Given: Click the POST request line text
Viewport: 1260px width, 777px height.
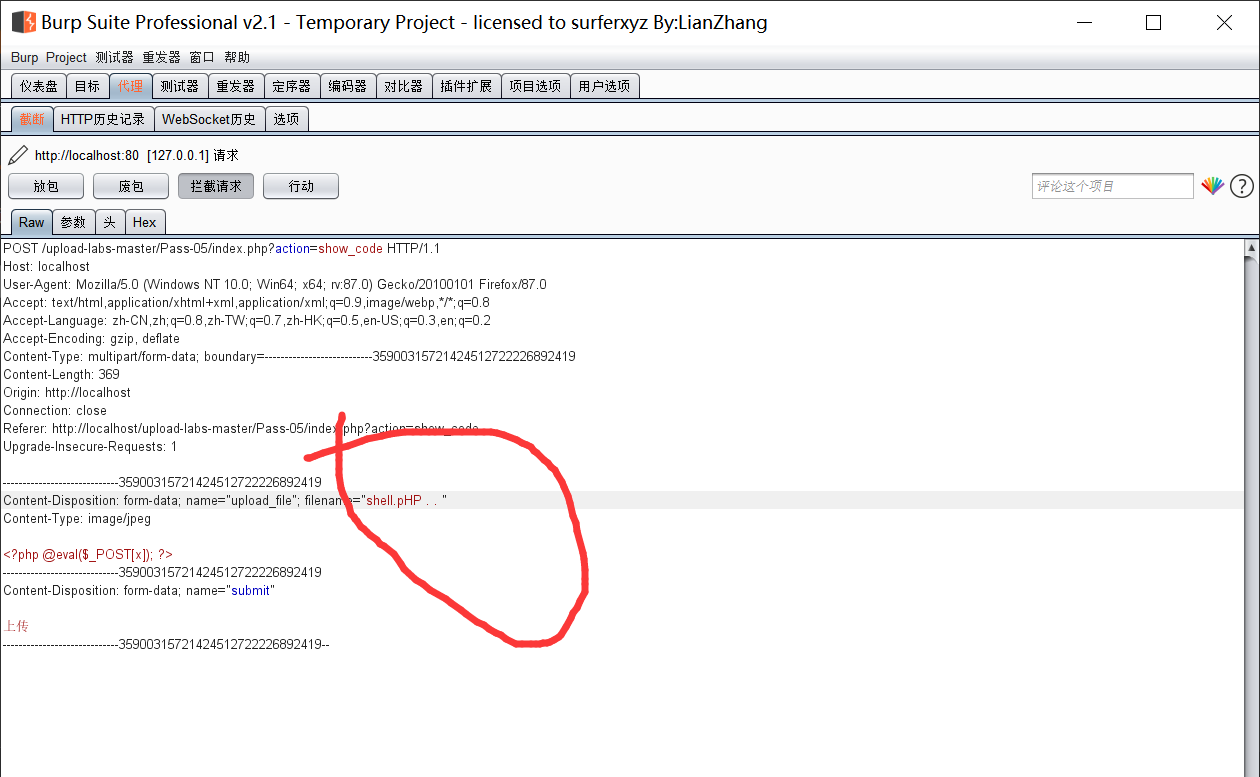Looking at the screenshot, I should (221, 249).
